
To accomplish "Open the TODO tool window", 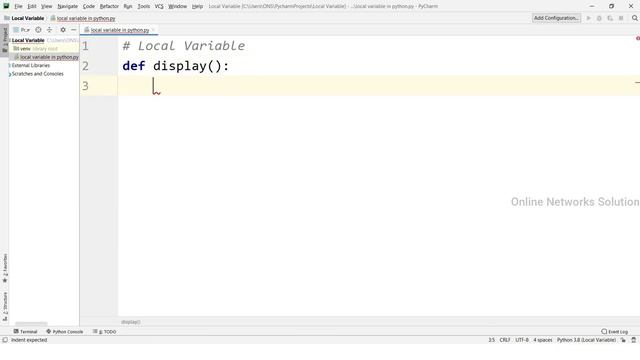I will click(104, 332).
